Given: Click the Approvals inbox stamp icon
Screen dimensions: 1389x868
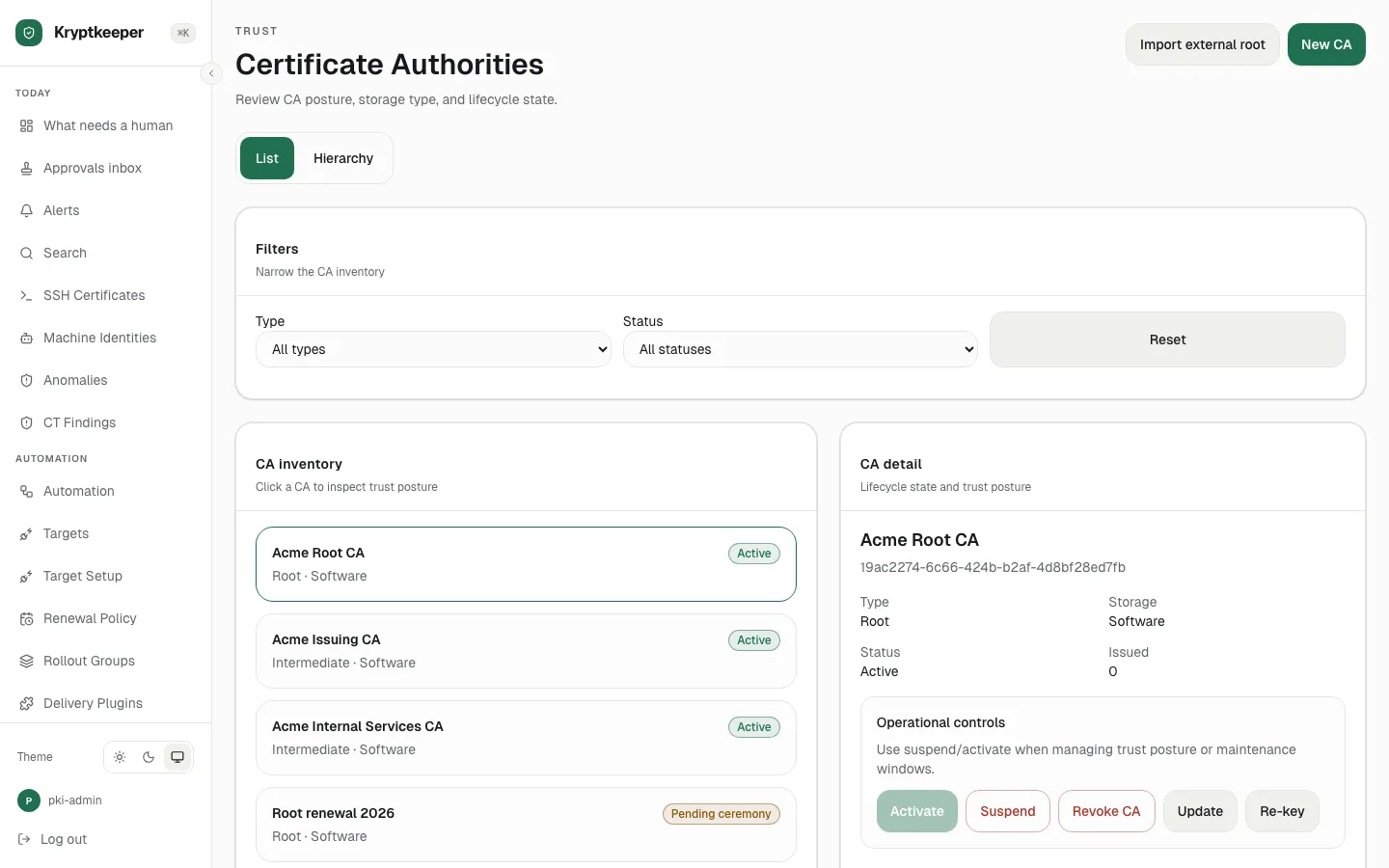Looking at the screenshot, I should point(27,168).
